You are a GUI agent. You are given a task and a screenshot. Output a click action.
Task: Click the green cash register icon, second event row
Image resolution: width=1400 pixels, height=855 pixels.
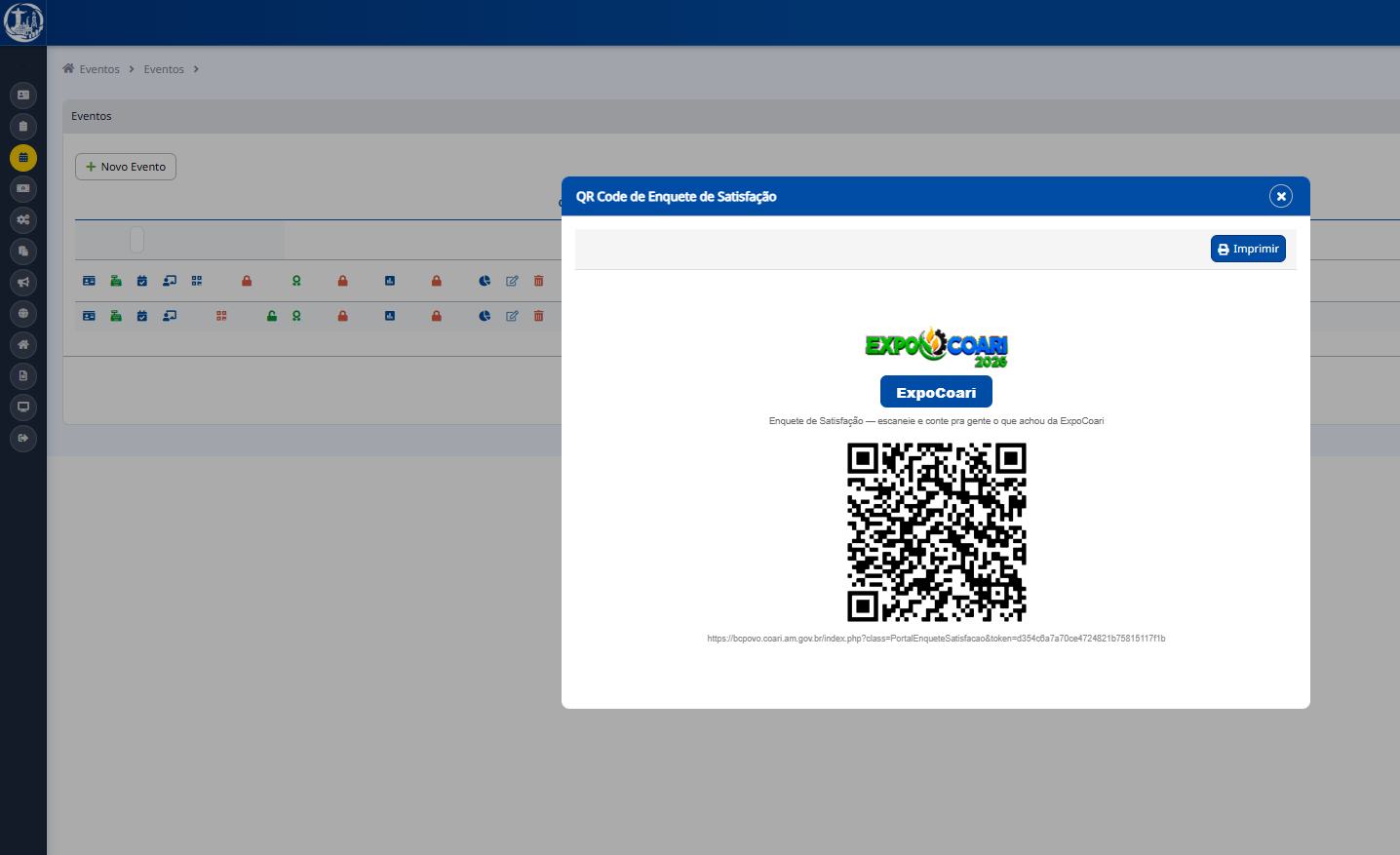(116, 316)
